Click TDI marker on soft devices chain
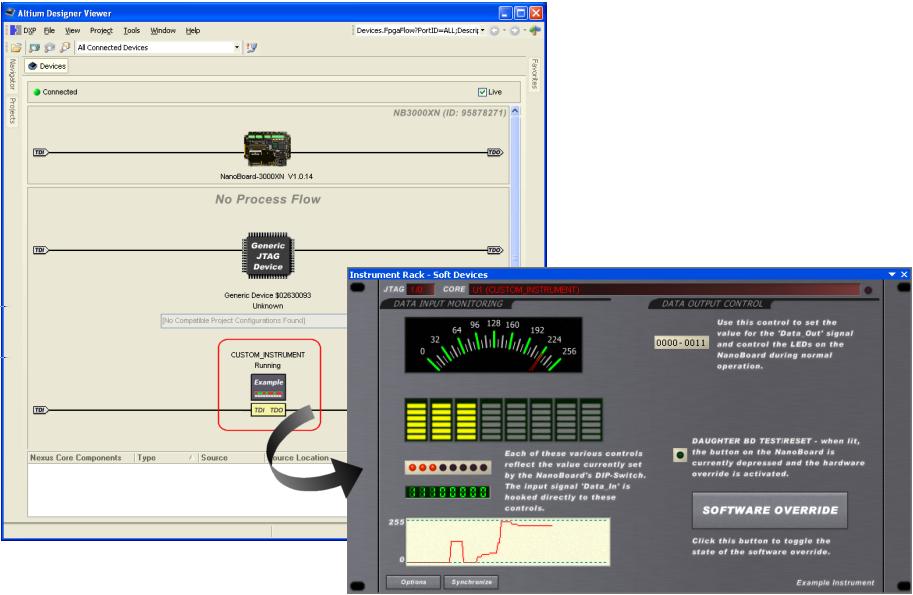Viewport: 913px width, 595px height. tap(40, 410)
